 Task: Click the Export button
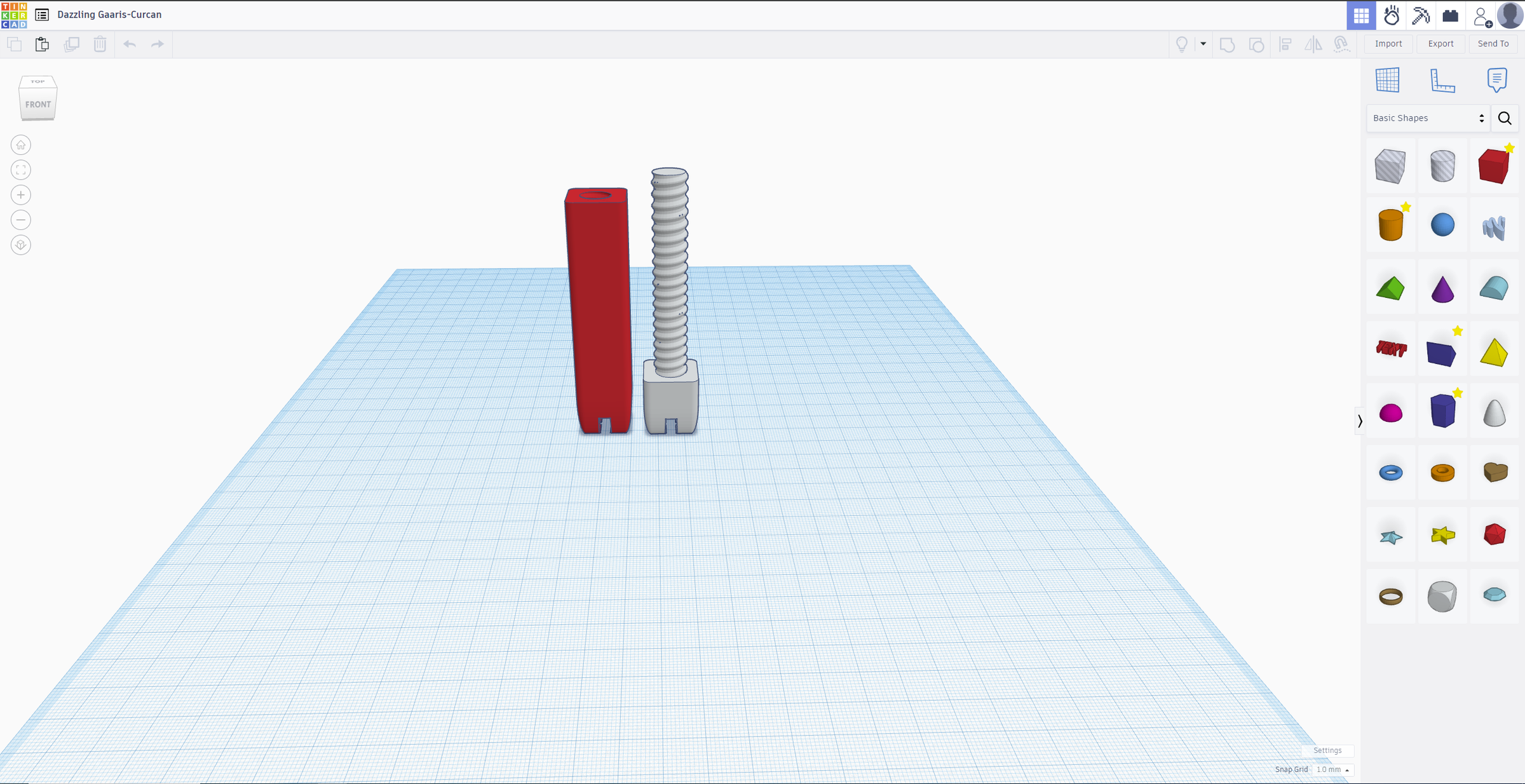point(1440,43)
